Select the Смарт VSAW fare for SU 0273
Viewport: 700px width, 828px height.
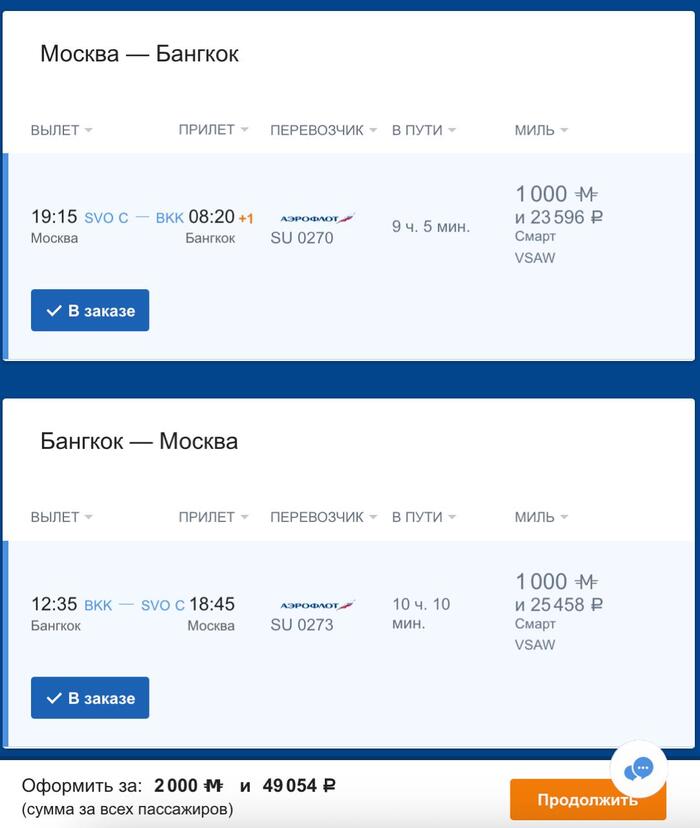click(x=536, y=634)
